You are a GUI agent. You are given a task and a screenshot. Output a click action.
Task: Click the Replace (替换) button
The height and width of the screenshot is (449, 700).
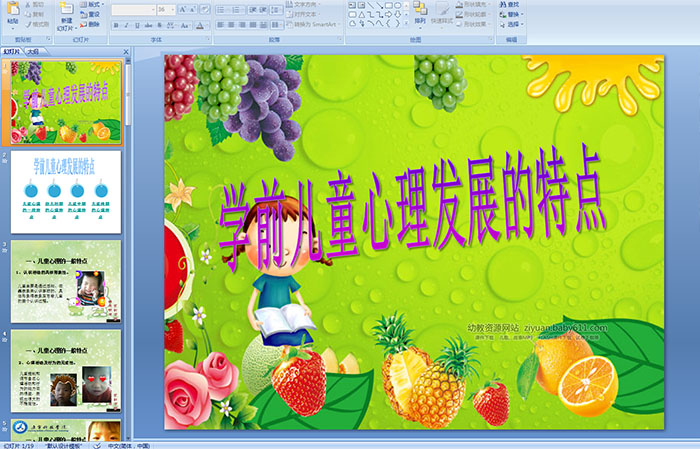(510, 14)
